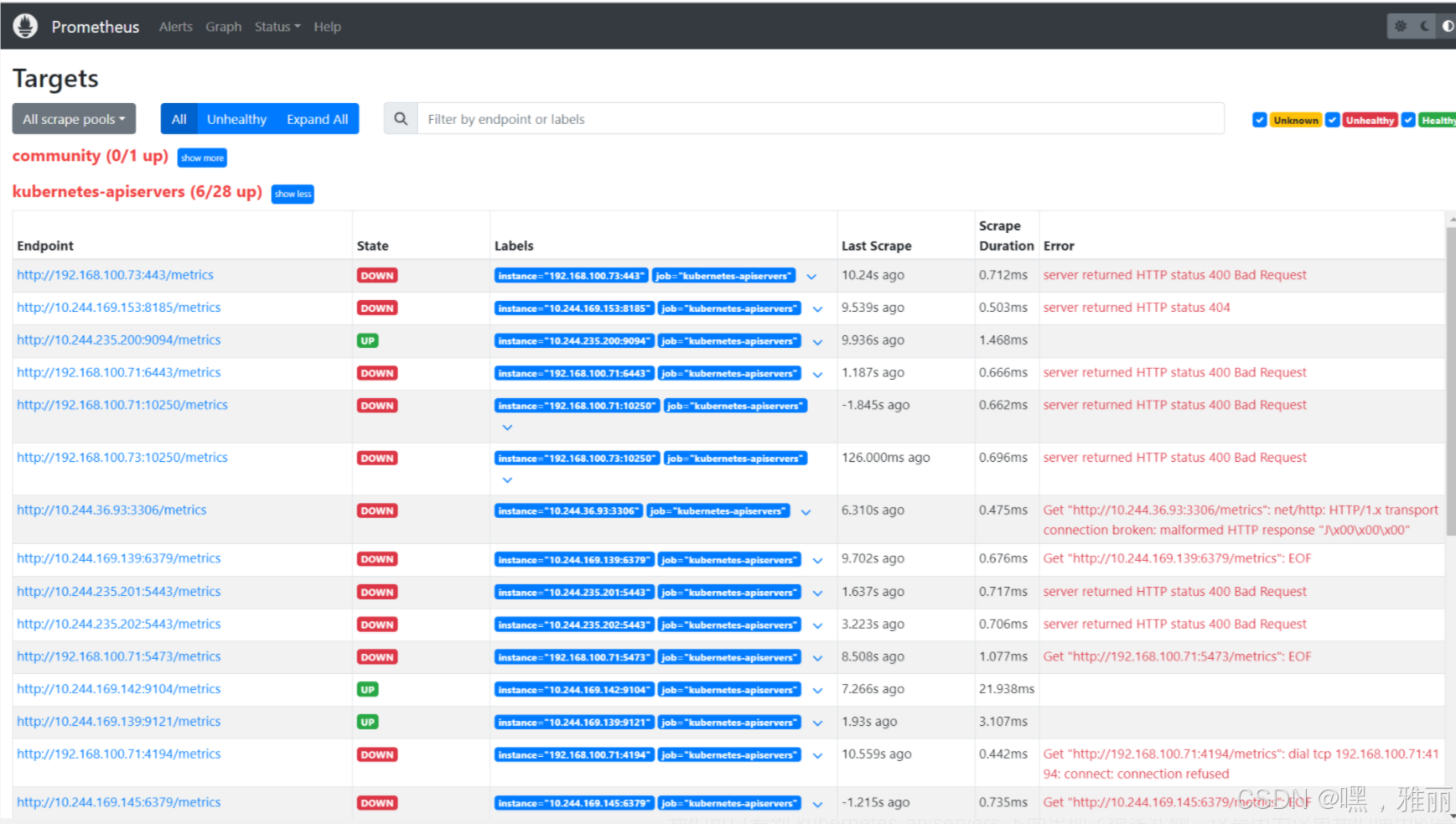Image resolution: width=1456 pixels, height=824 pixels.
Task: Open endpoint http://10.244.169.153:8185/metrics
Action: (119, 308)
